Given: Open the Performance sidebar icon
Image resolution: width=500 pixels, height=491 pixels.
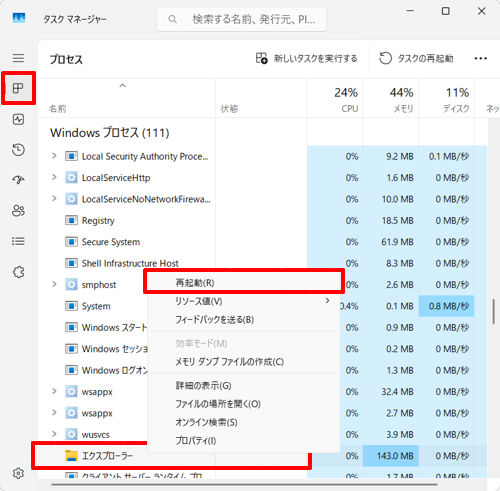Looking at the screenshot, I should click(18, 119).
